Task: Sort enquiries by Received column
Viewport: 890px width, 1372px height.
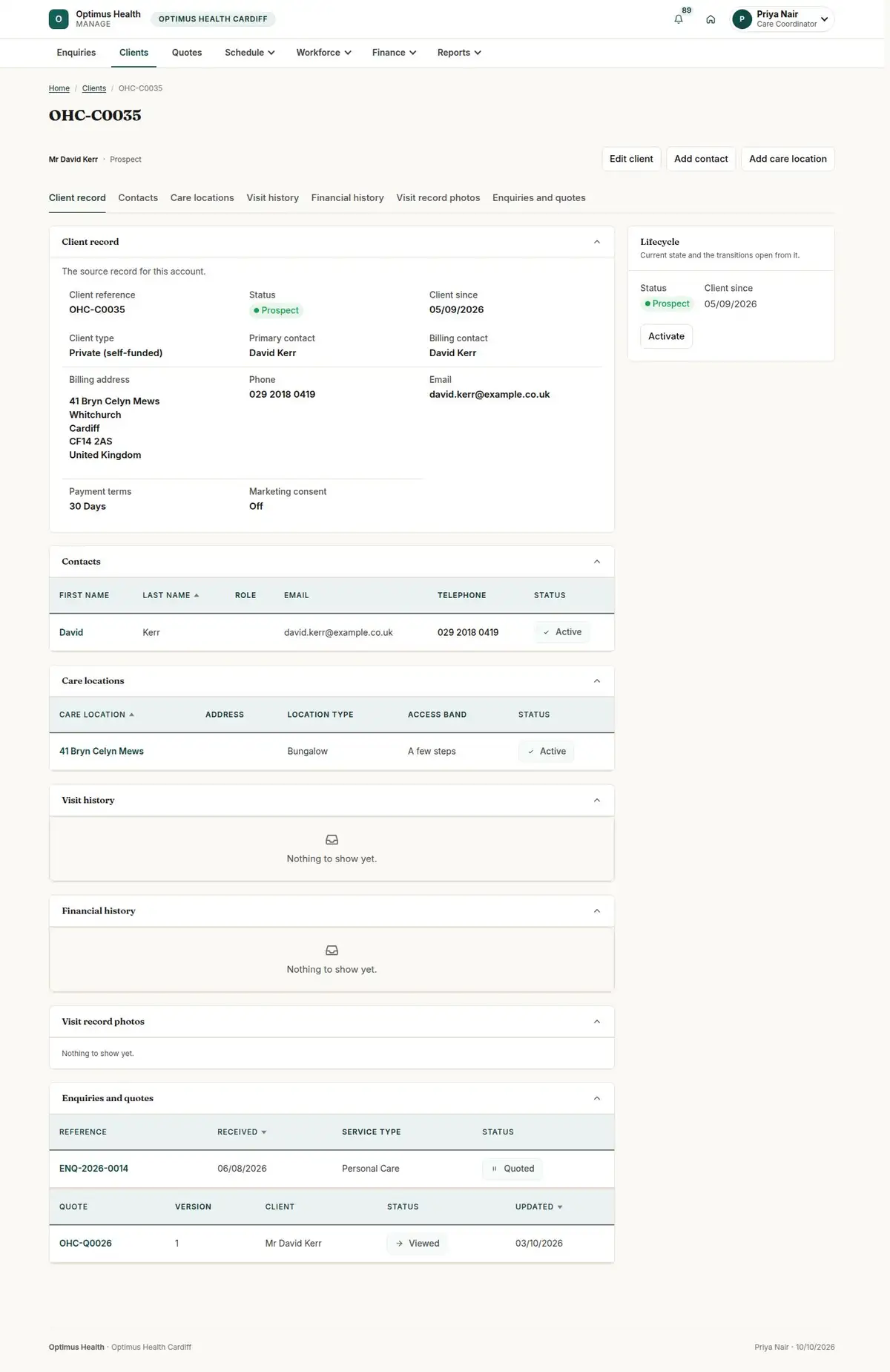Action: 242,1132
